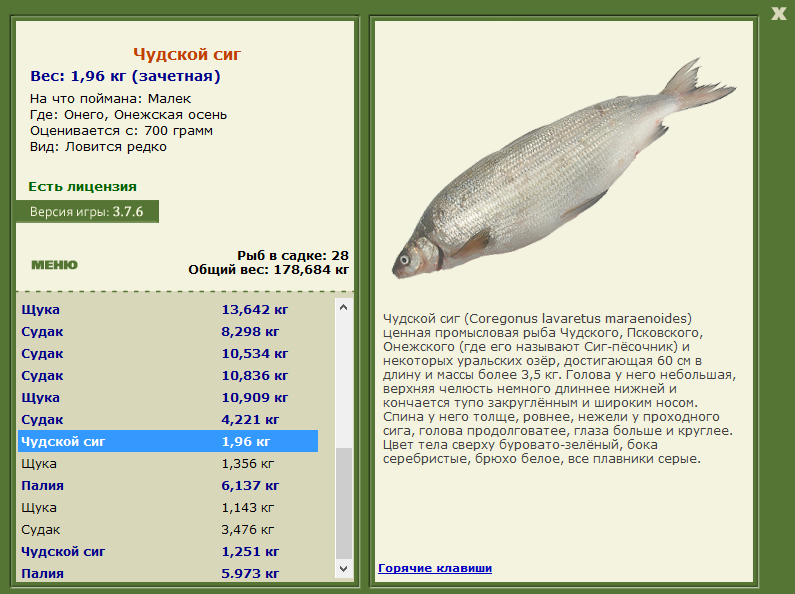Open the МЕНЮ button
The height and width of the screenshot is (594, 795).
click(x=54, y=265)
